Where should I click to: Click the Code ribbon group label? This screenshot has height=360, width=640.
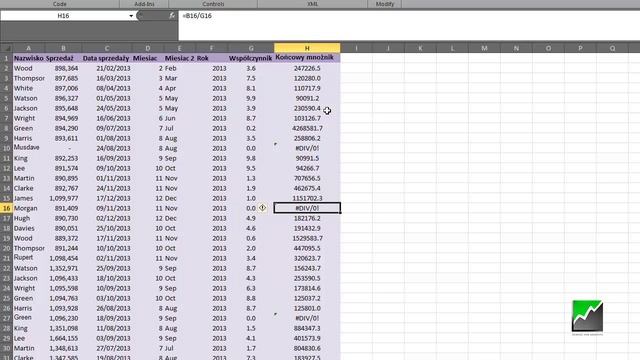60,4
